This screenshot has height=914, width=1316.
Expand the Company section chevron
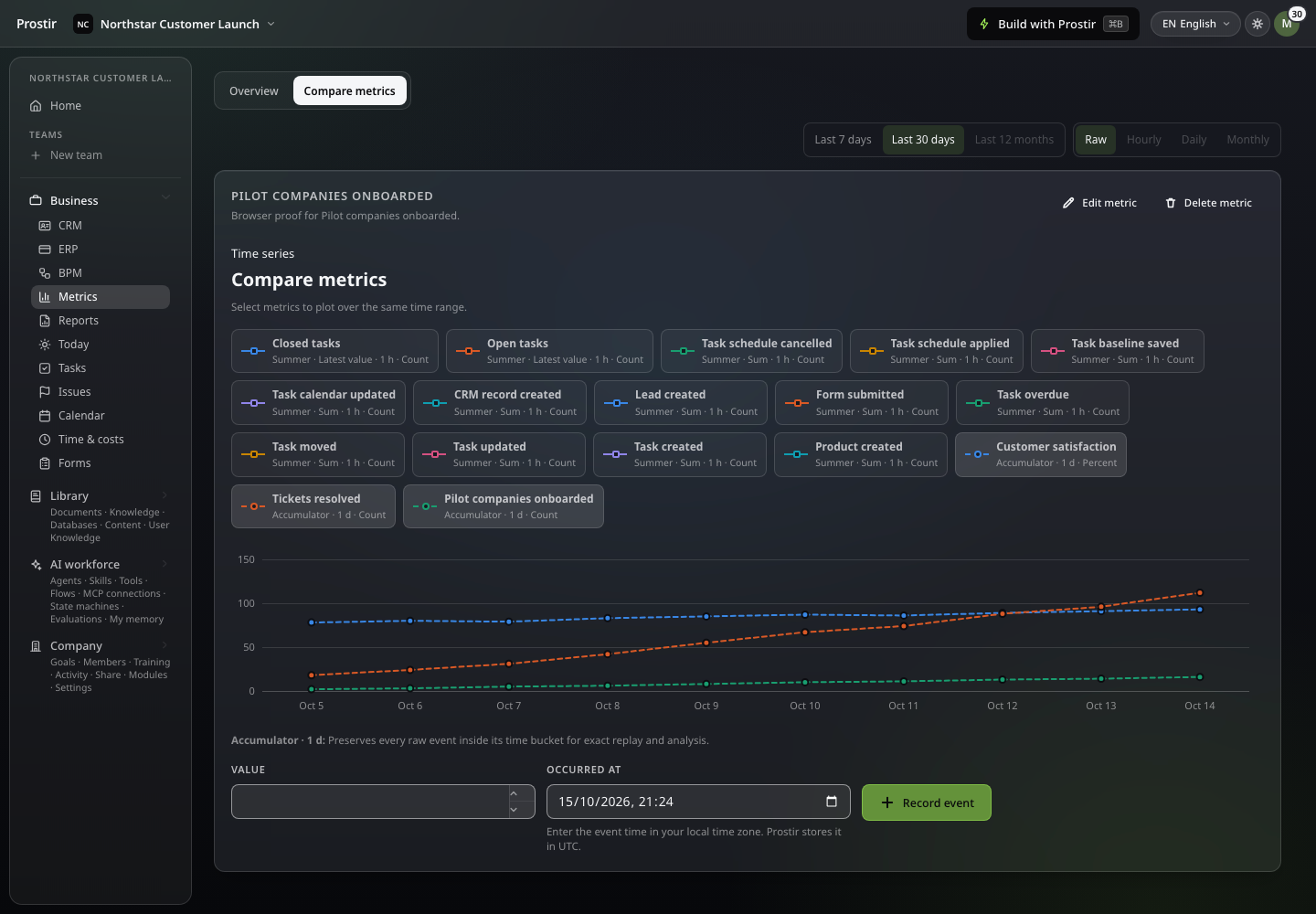point(165,645)
